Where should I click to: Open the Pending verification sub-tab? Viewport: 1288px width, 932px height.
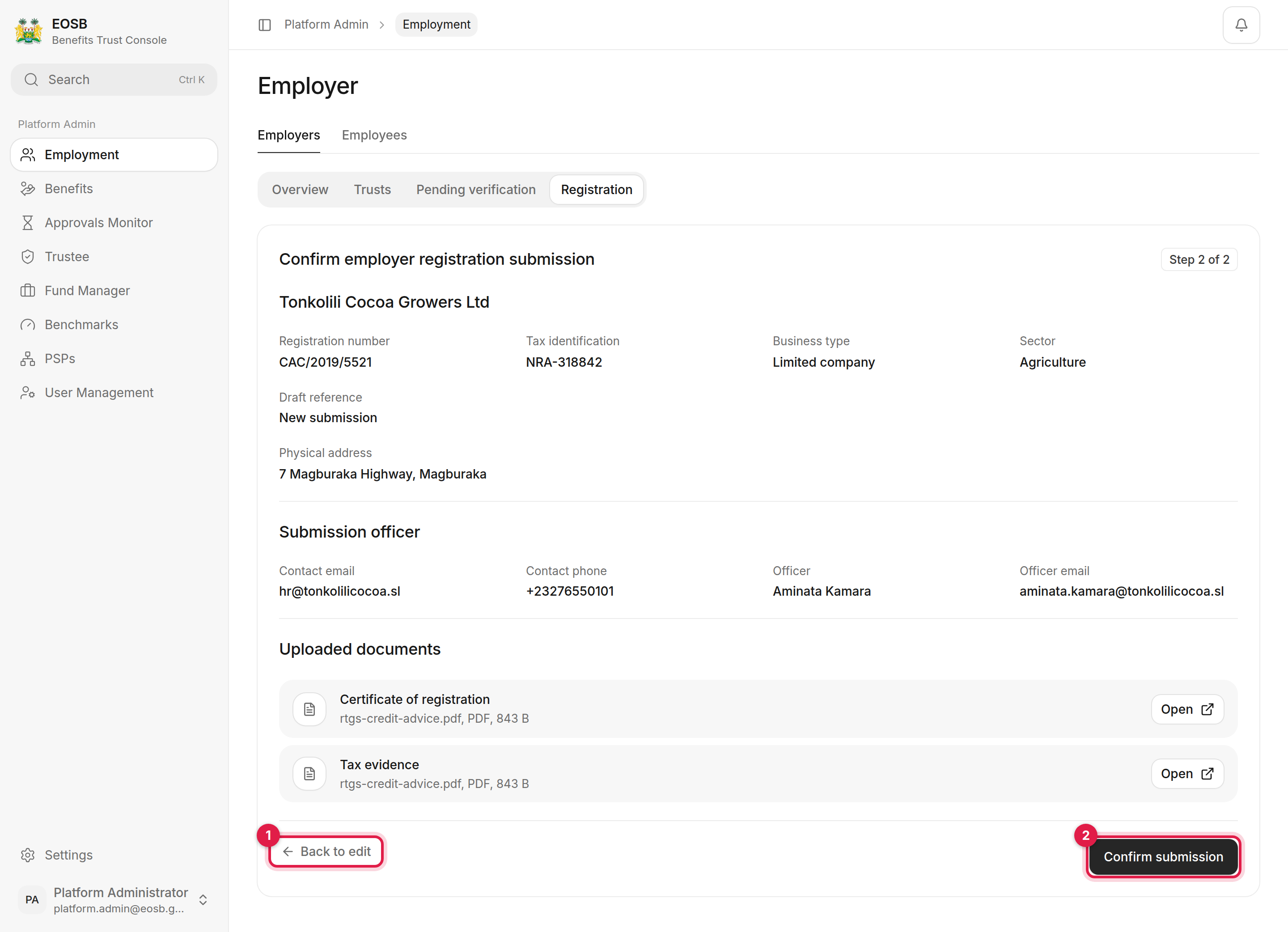[476, 190]
